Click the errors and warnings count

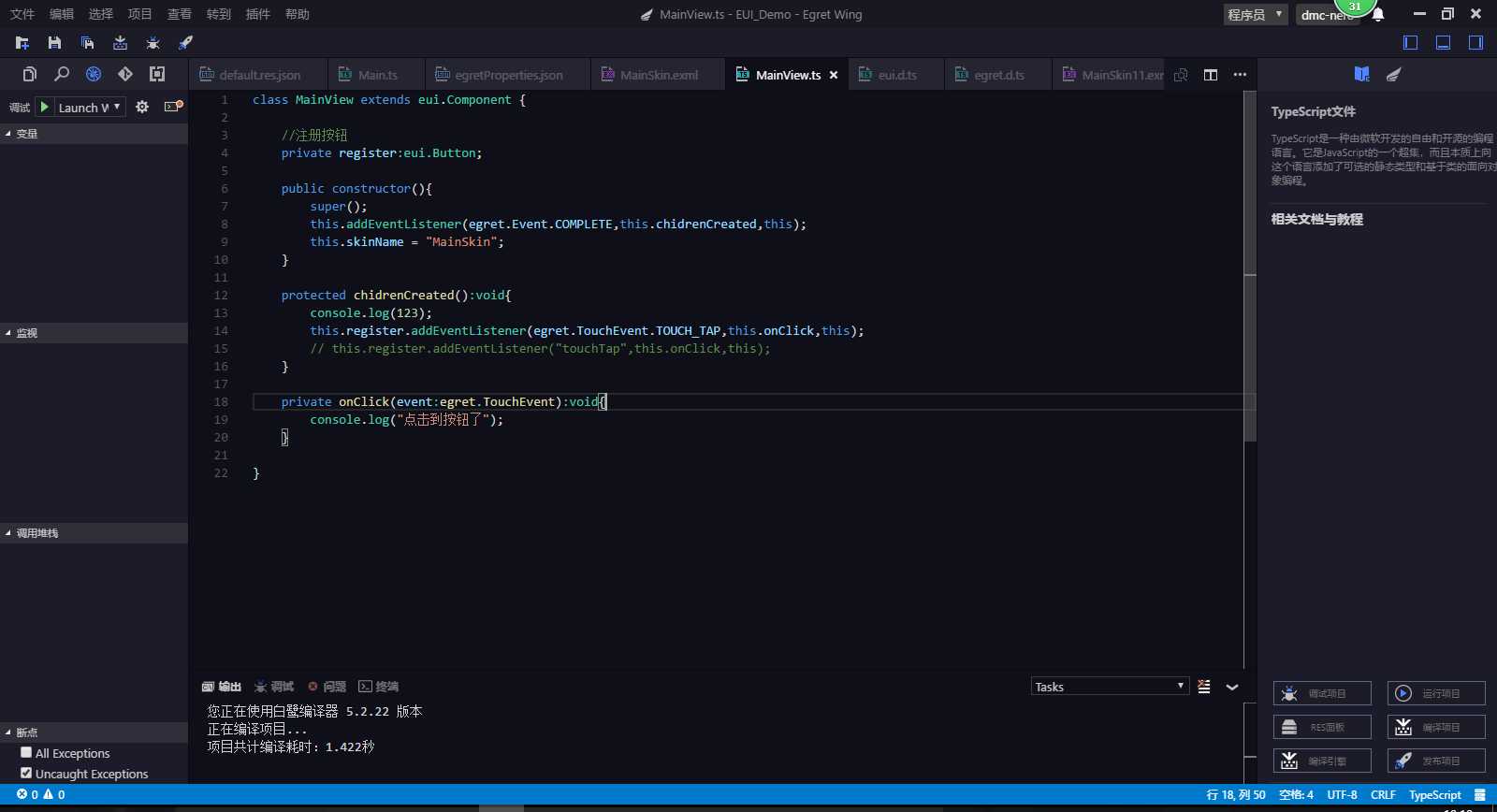click(41, 795)
